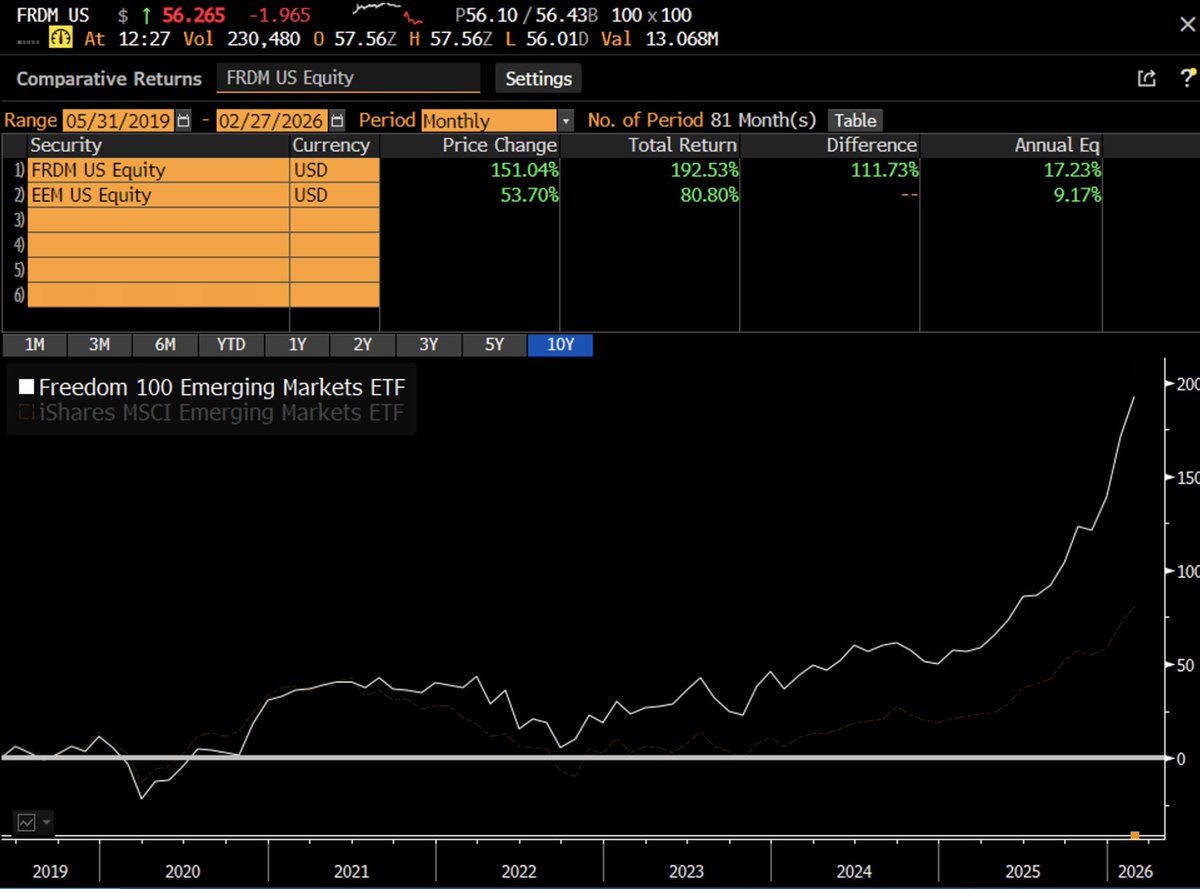1200x889 pixels.
Task: Click the empty security row 5
Action: click(158, 270)
